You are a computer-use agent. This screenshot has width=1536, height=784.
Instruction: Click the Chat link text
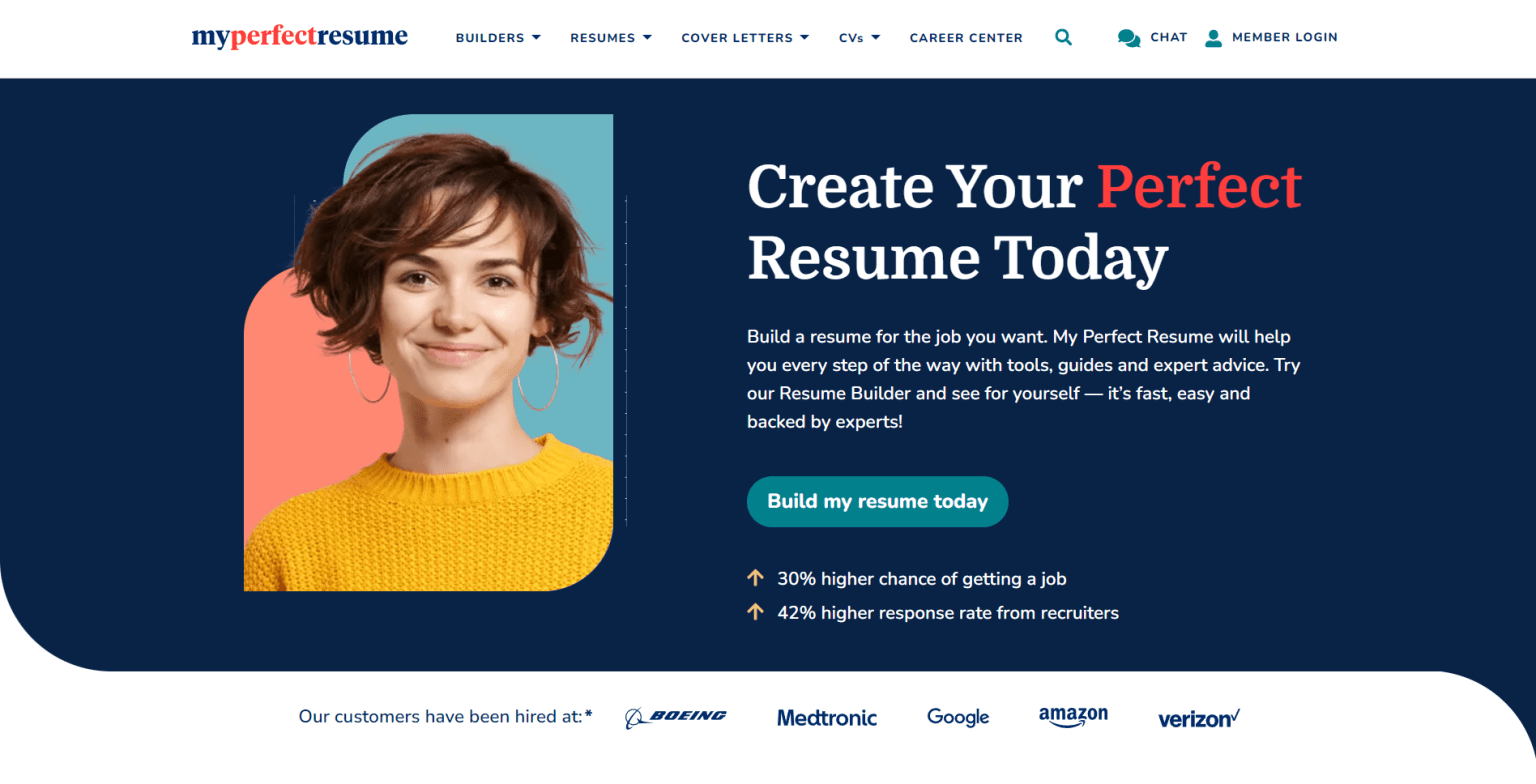click(1169, 37)
